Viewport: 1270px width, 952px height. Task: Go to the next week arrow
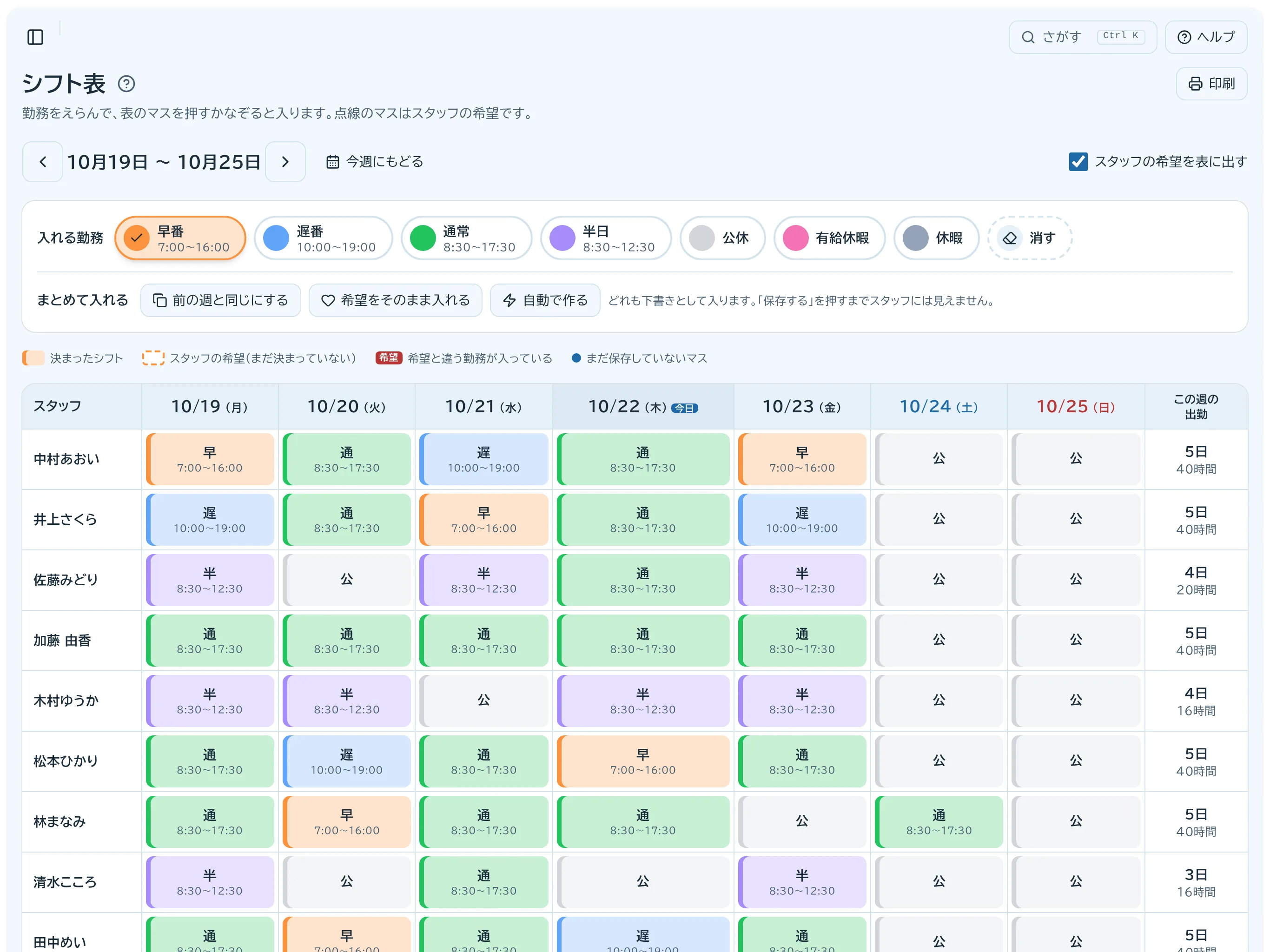[x=285, y=162]
